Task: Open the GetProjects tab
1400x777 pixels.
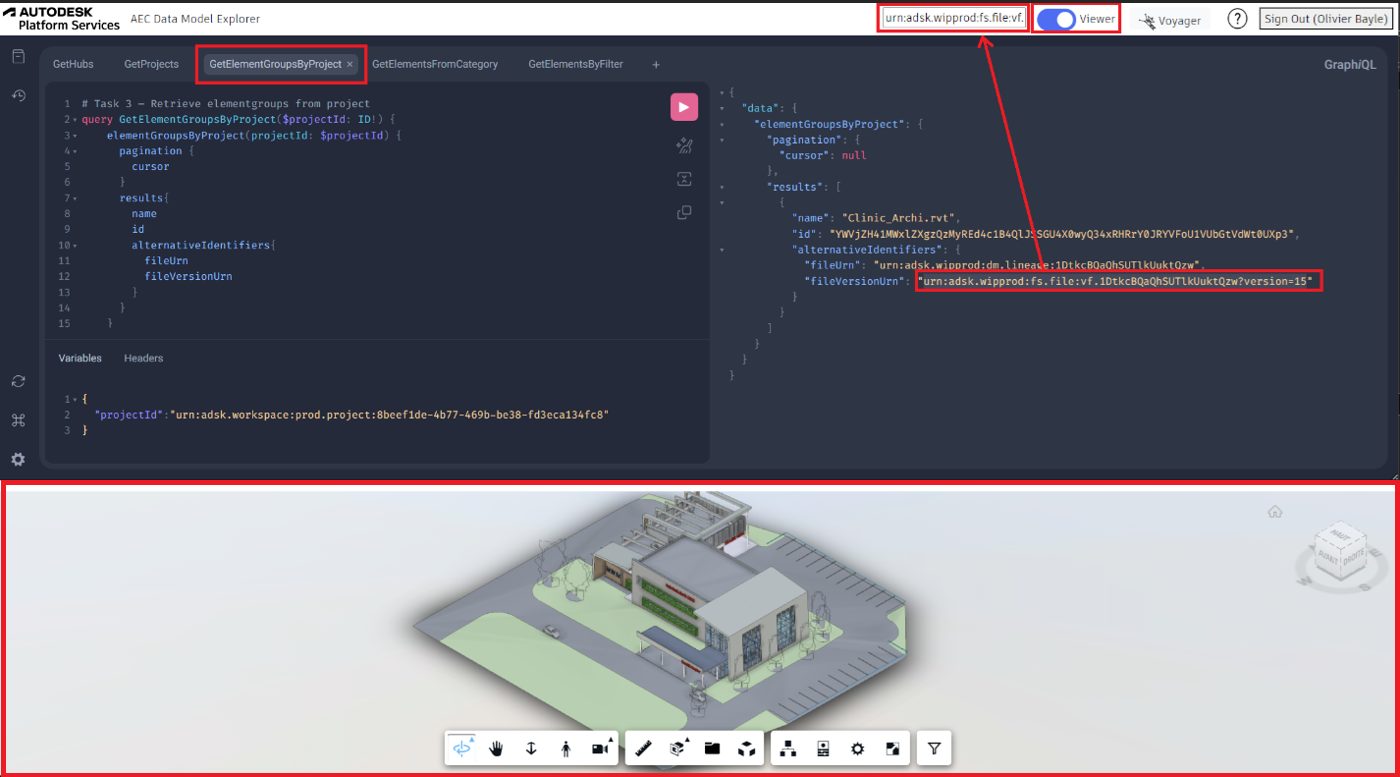Action: 151,64
